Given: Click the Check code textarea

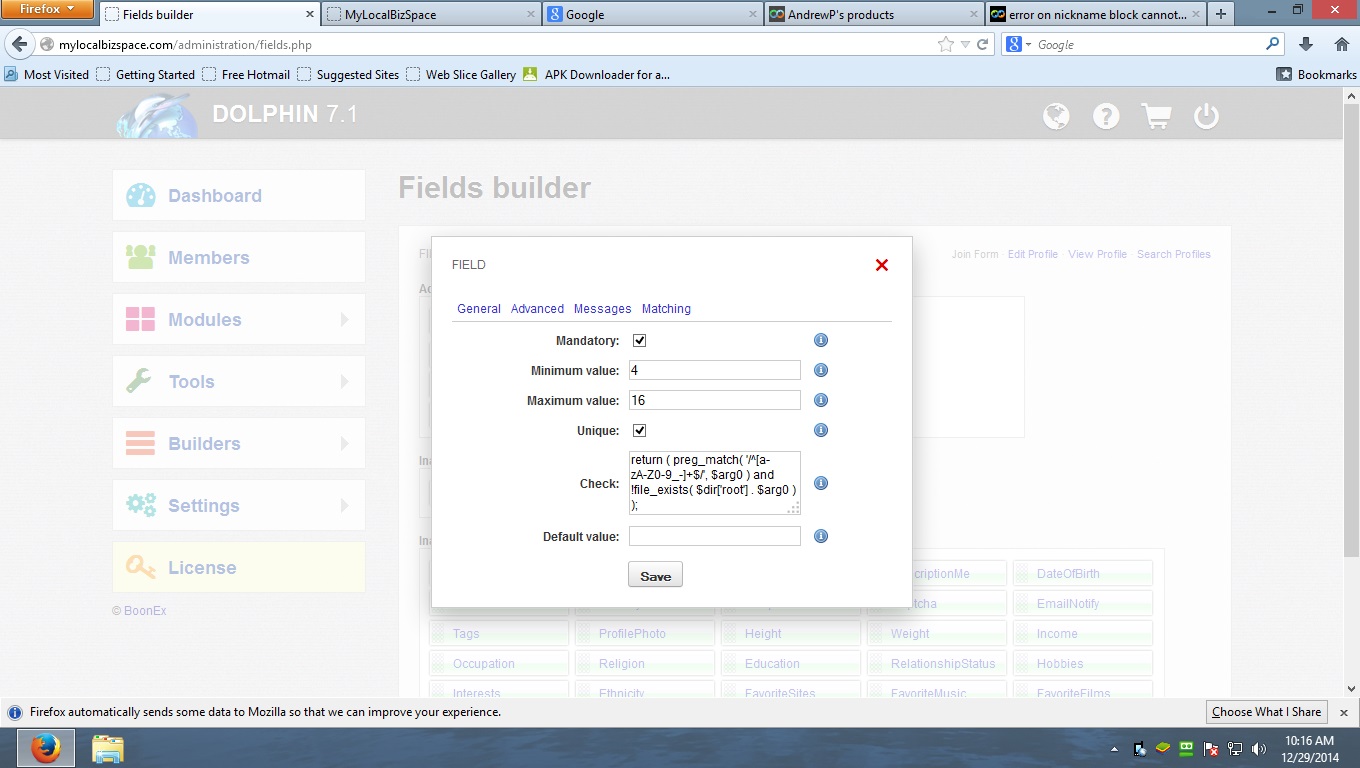Looking at the screenshot, I should pos(715,483).
